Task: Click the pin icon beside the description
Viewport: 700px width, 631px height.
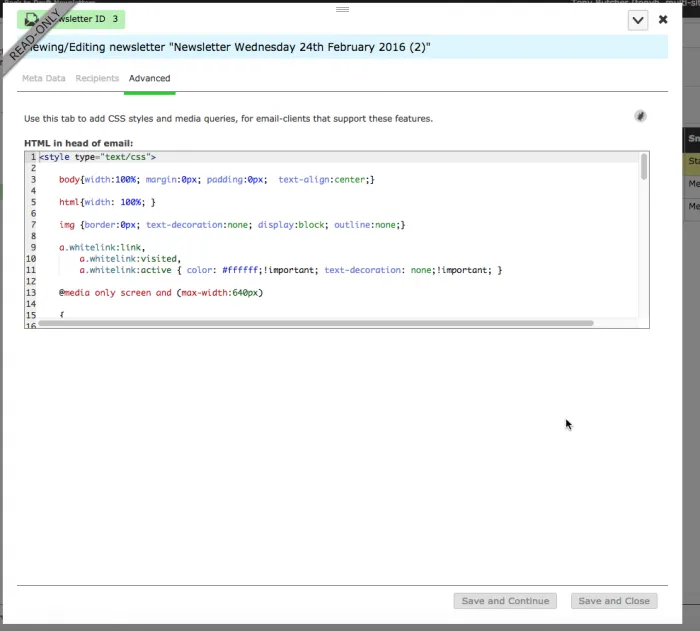Action: coord(640,116)
